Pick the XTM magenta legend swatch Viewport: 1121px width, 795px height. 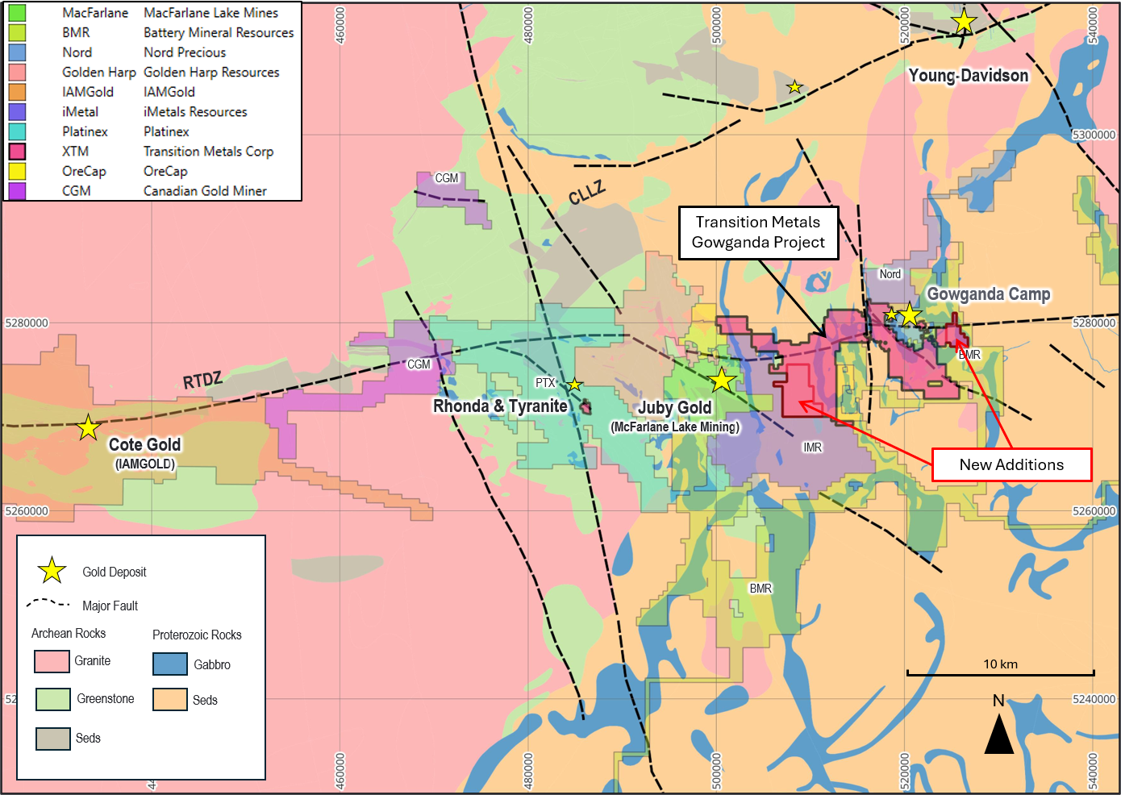(17, 151)
